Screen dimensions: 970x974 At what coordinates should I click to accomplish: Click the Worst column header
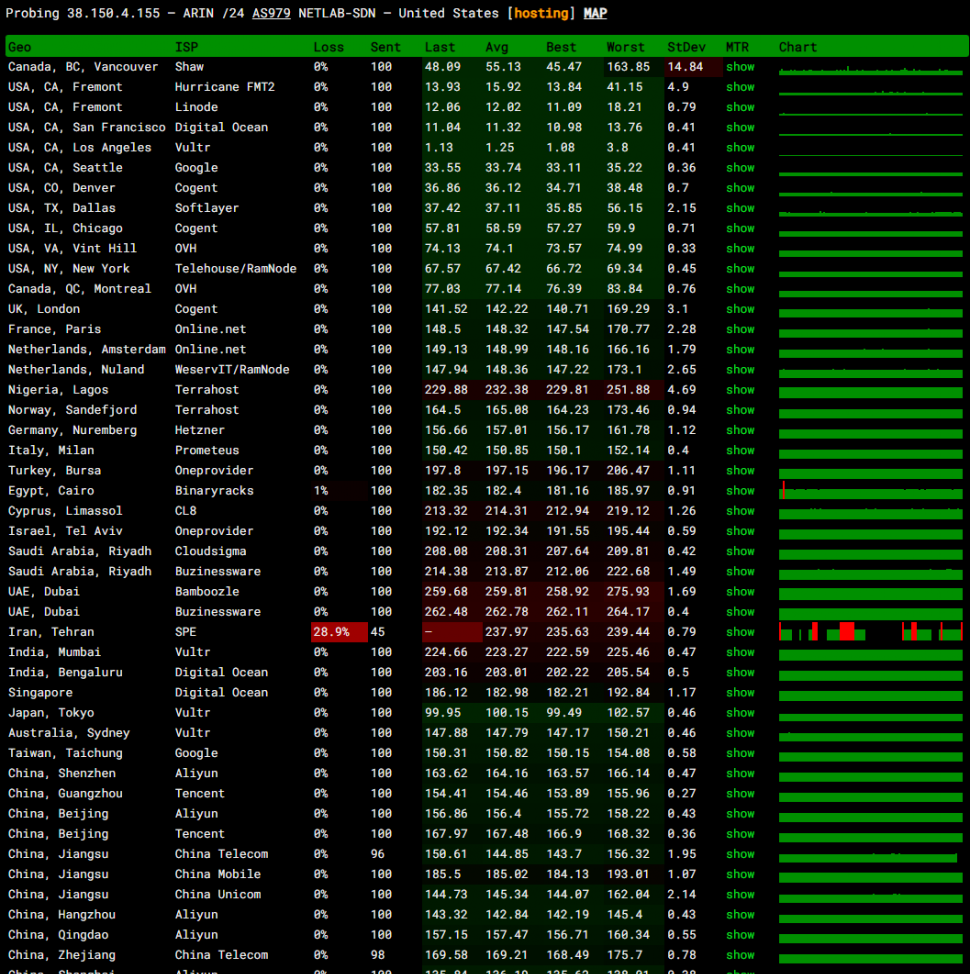[625, 47]
